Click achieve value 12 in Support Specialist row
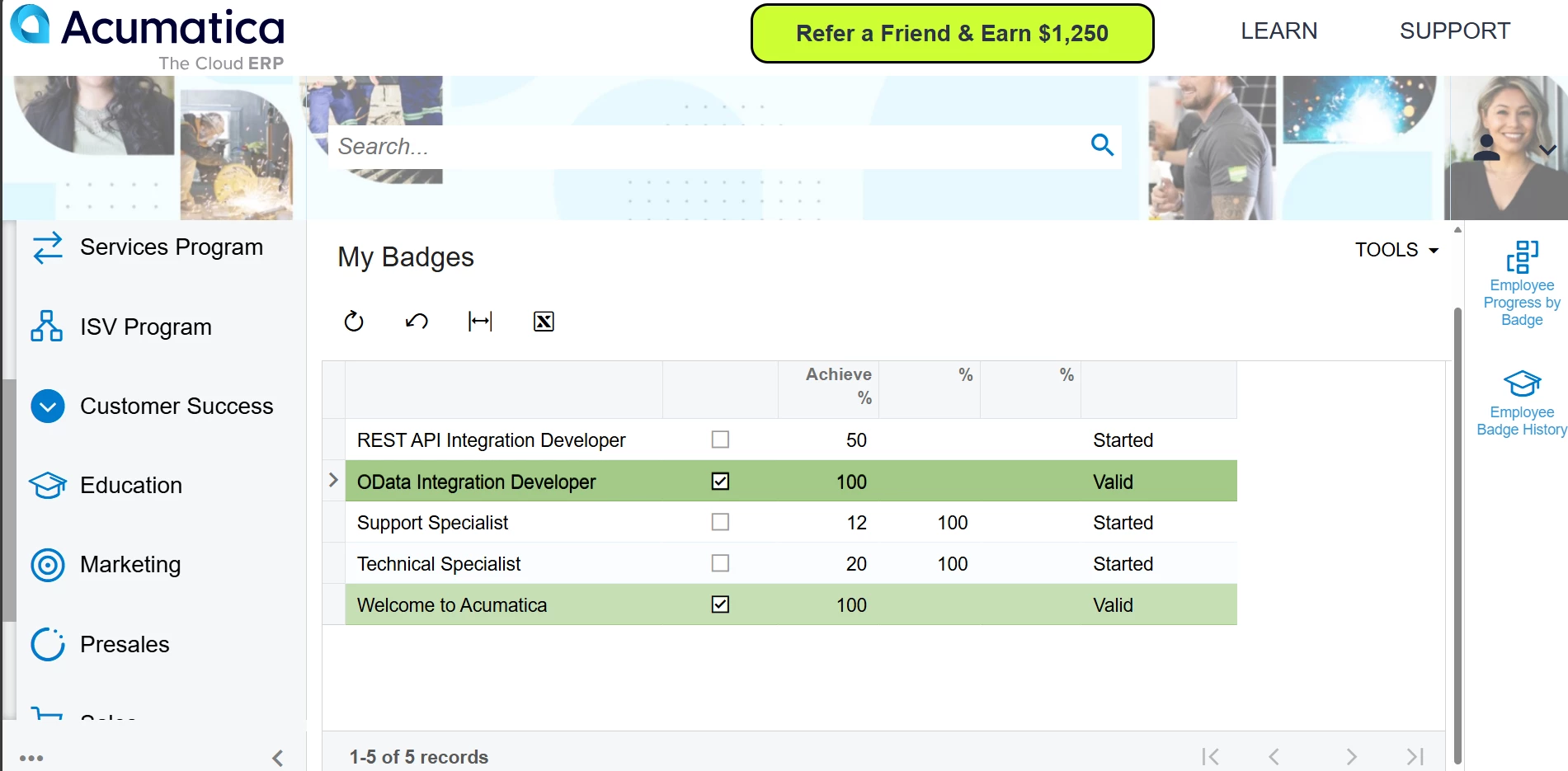 point(856,523)
